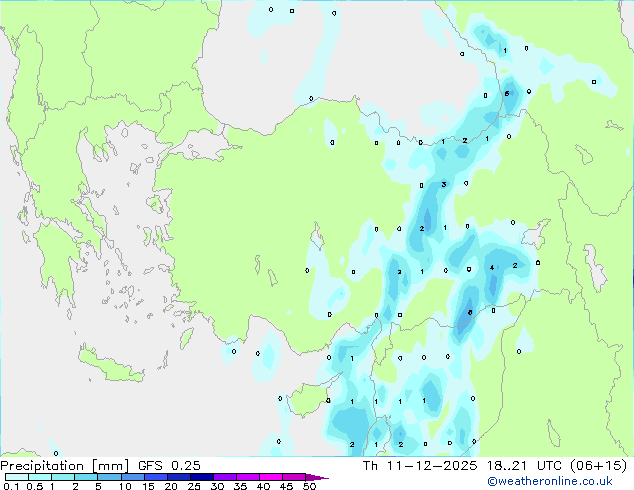Pick the 25–30 mm dark navy legend box
The height and width of the screenshot is (490, 634).
click(202, 477)
